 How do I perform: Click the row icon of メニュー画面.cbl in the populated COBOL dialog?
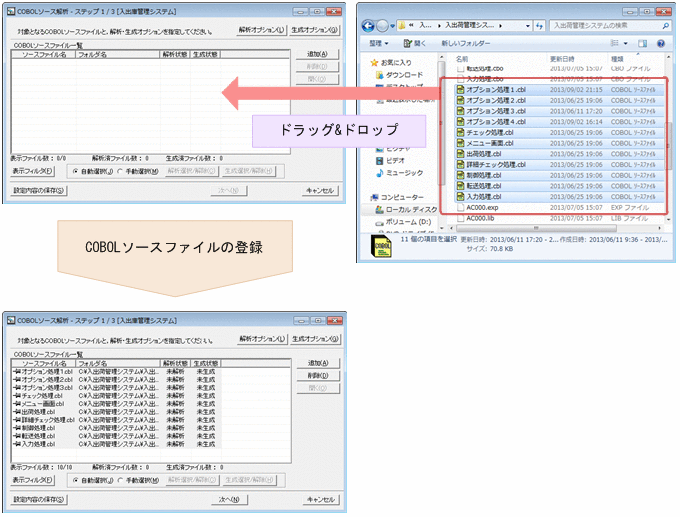pyautogui.click(x=17, y=404)
